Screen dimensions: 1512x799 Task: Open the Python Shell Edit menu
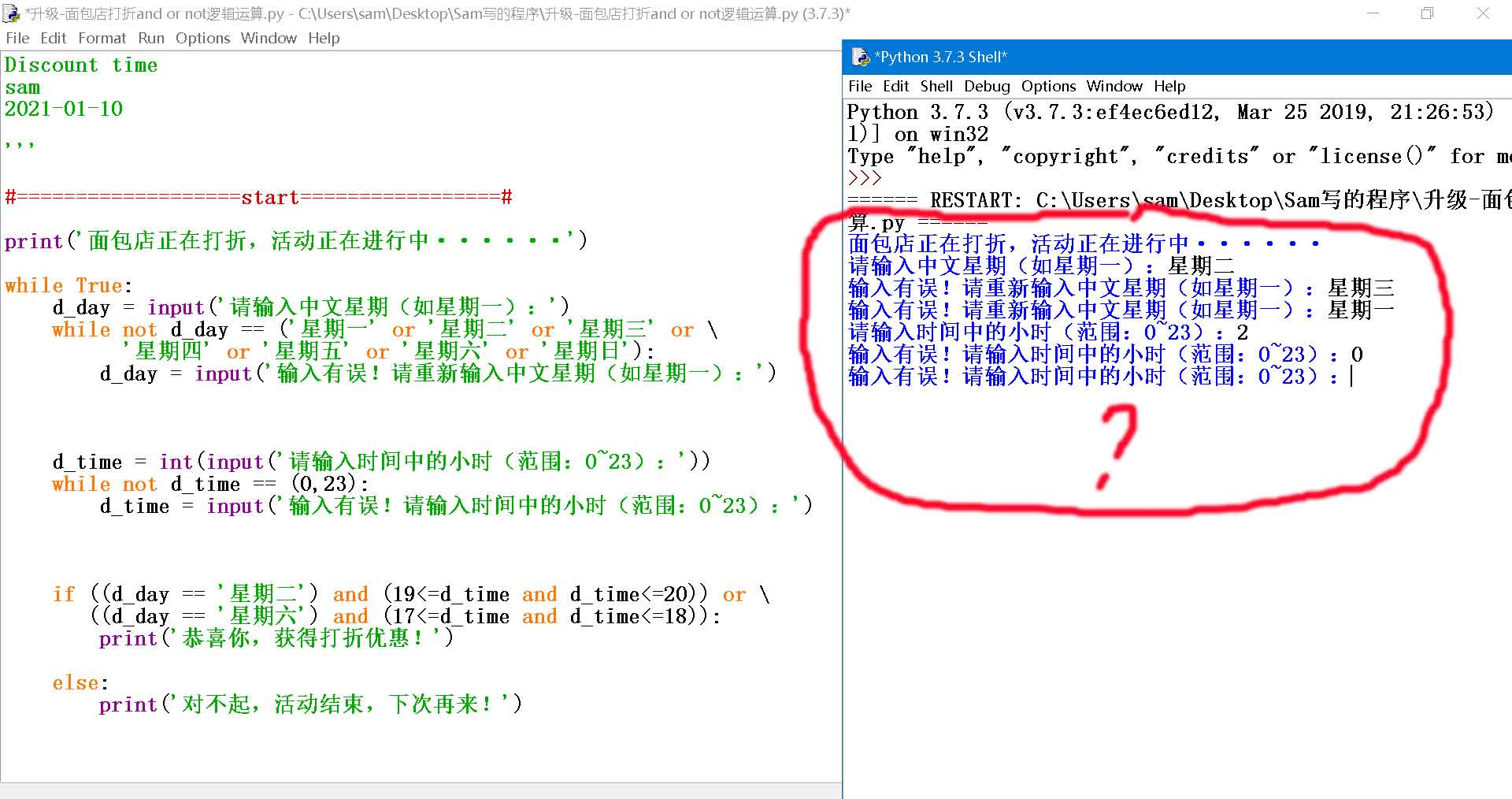point(896,86)
